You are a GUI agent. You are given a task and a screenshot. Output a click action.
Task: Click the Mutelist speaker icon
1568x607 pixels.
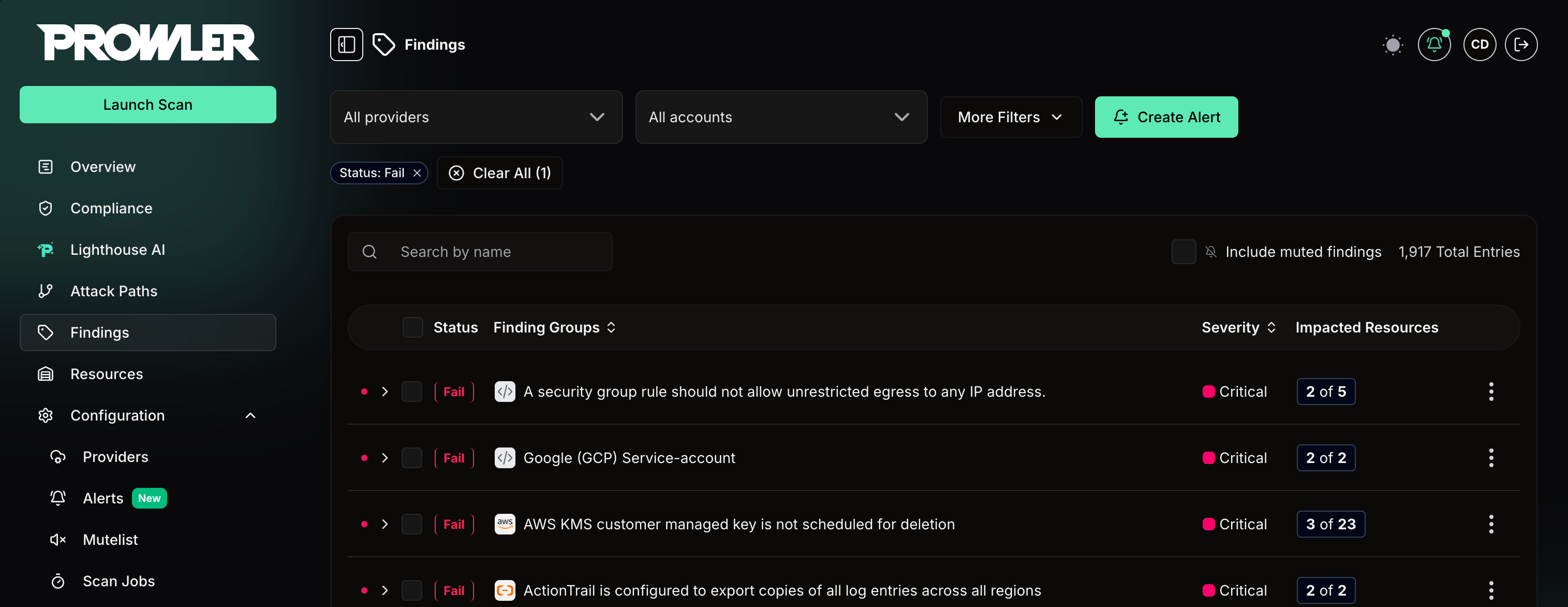(58, 539)
